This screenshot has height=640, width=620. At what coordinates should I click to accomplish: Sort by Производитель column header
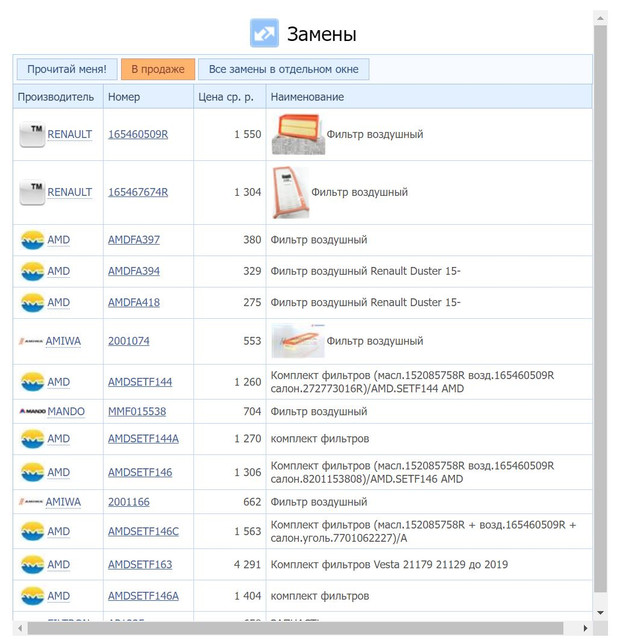point(56,97)
